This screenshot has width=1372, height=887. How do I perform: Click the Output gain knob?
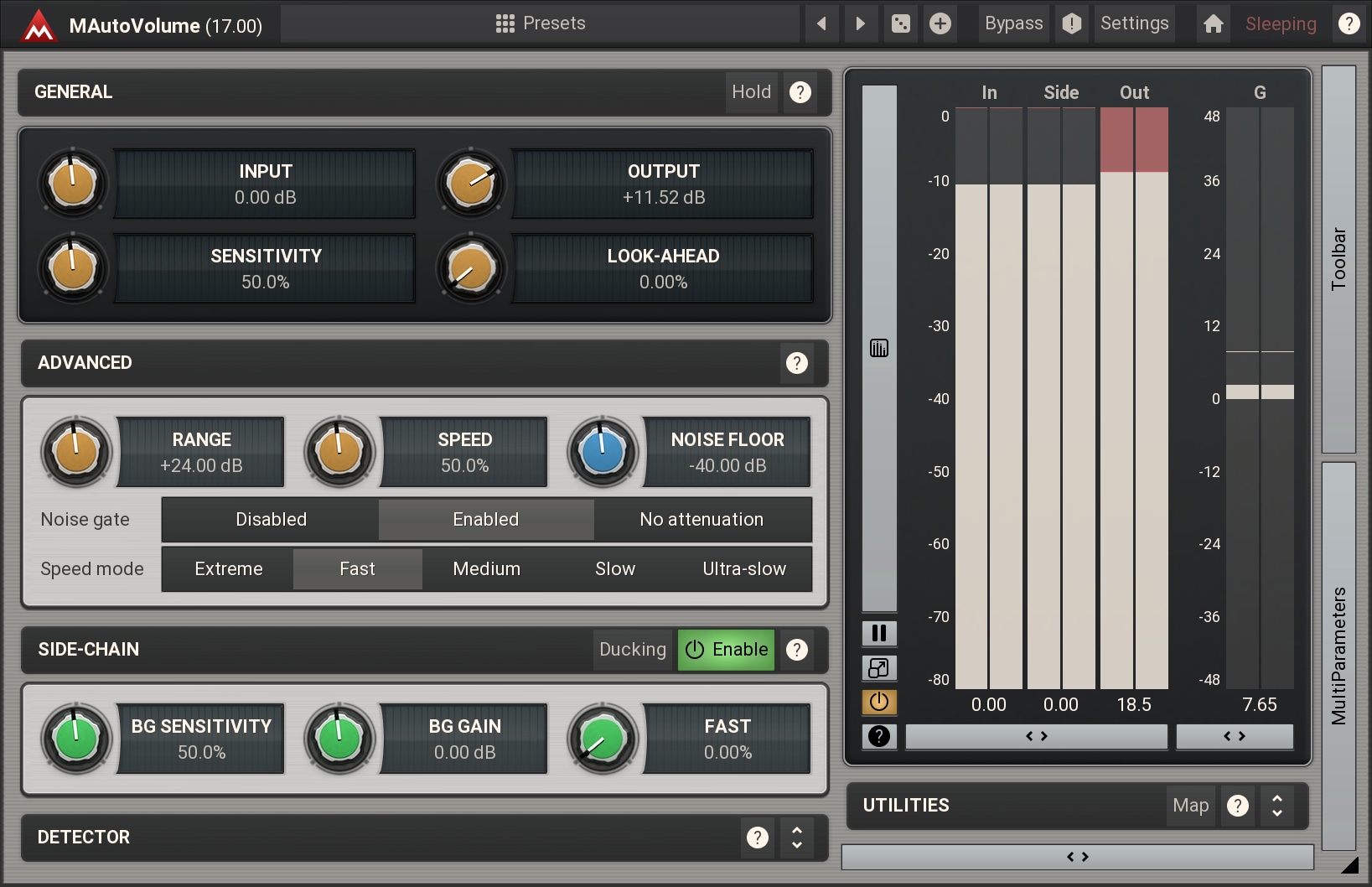click(x=471, y=183)
